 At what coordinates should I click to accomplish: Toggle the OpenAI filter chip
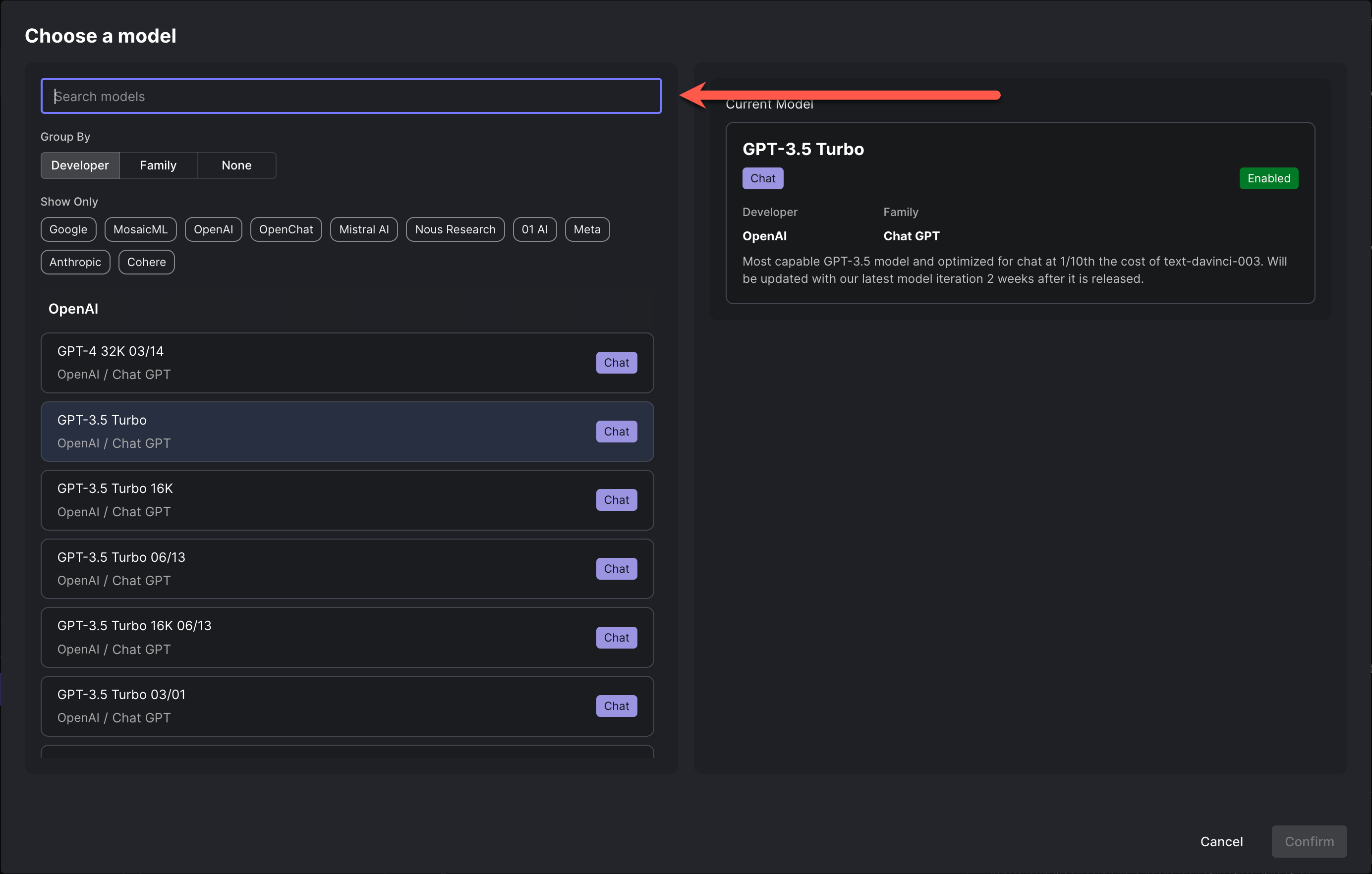pyautogui.click(x=214, y=229)
